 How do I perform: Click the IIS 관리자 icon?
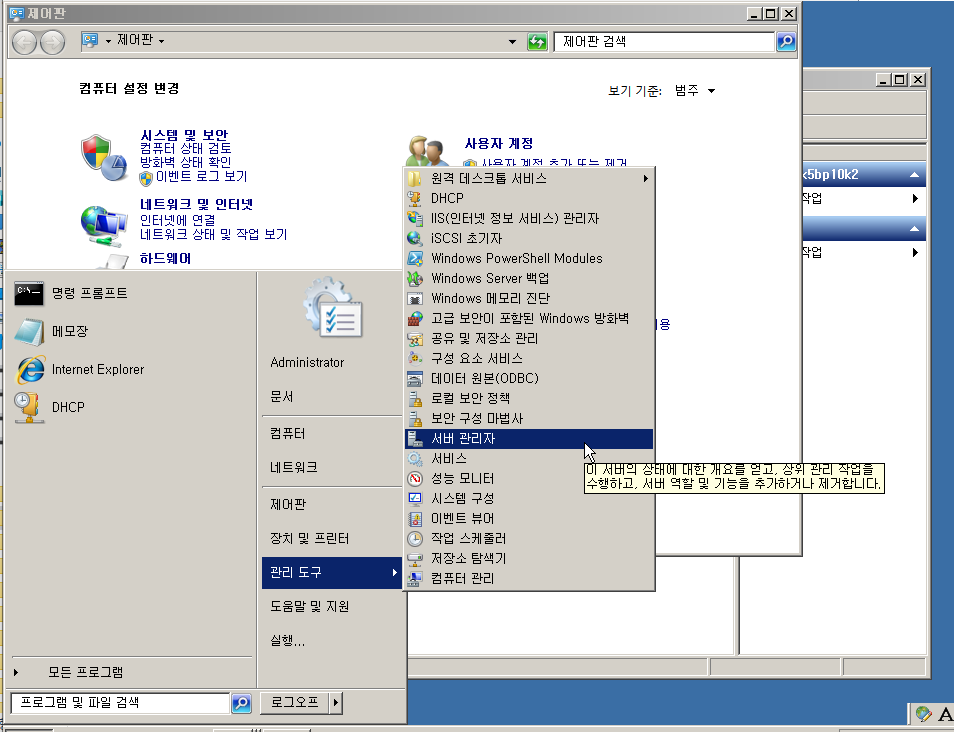(415, 218)
